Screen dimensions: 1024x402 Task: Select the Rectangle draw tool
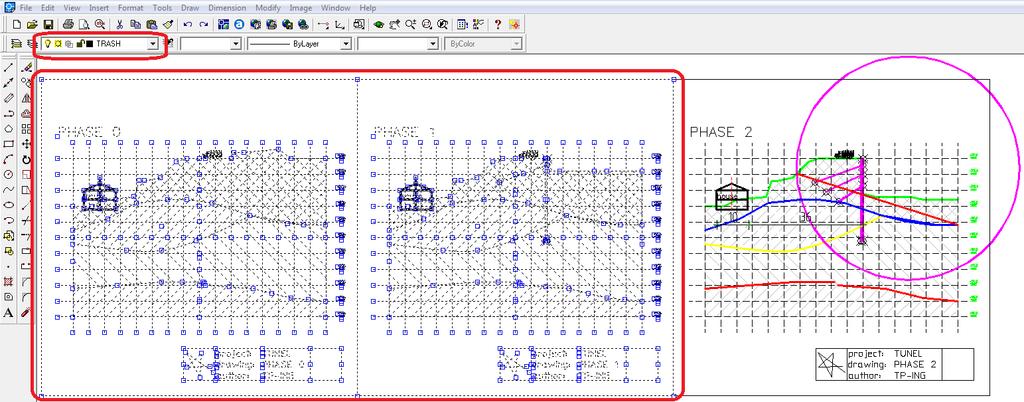(8, 144)
